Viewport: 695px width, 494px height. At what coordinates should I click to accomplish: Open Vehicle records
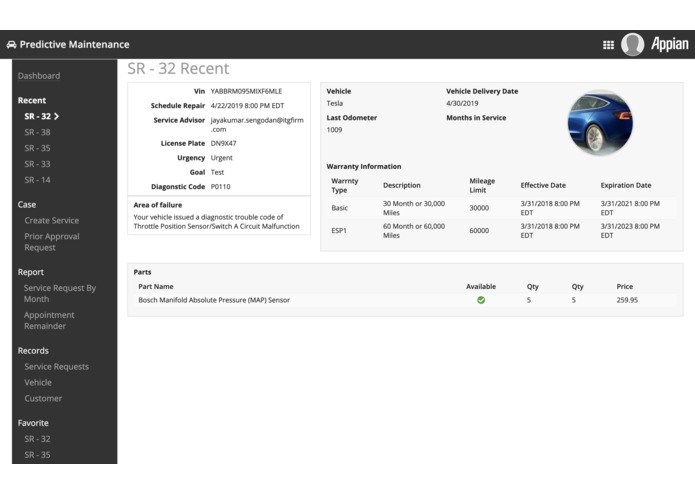point(38,383)
